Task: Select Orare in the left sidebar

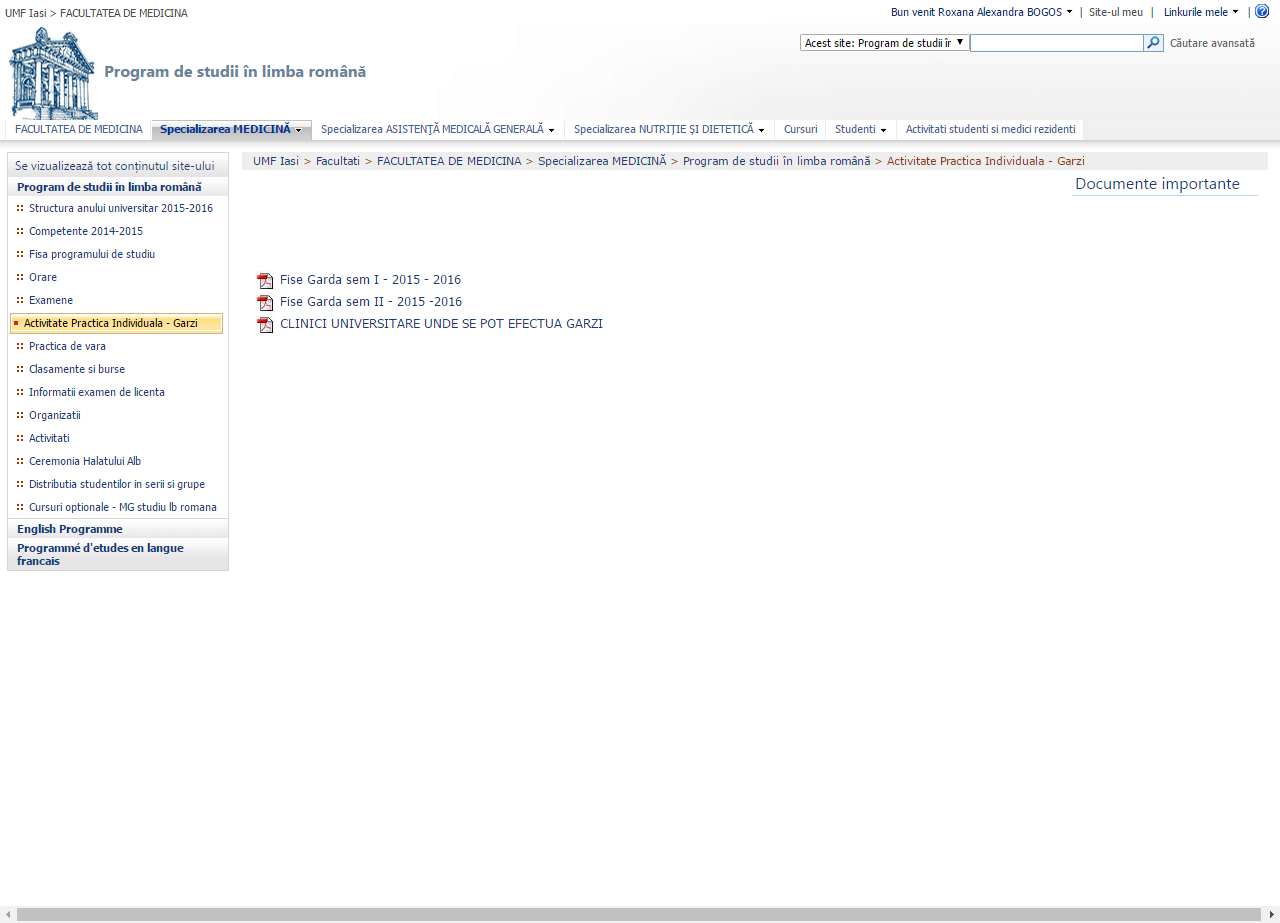Action: (x=43, y=277)
